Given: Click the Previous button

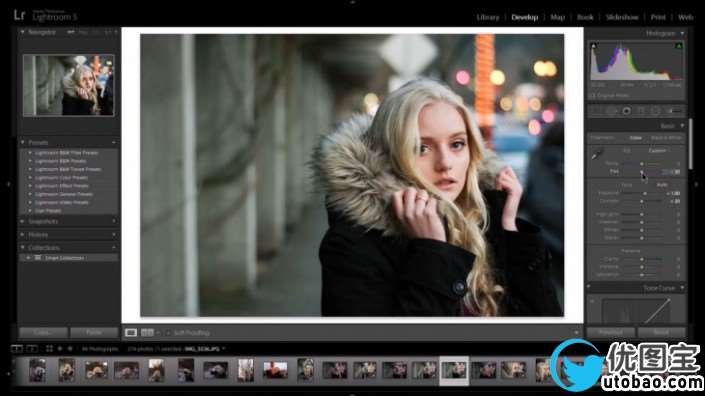Looking at the screenshot, I should (611, 332).
